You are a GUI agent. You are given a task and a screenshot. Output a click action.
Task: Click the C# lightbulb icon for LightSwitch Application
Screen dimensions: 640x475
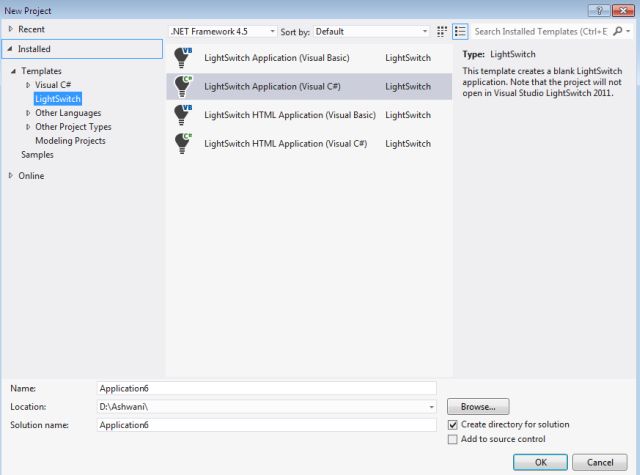(x=182, y=86)
